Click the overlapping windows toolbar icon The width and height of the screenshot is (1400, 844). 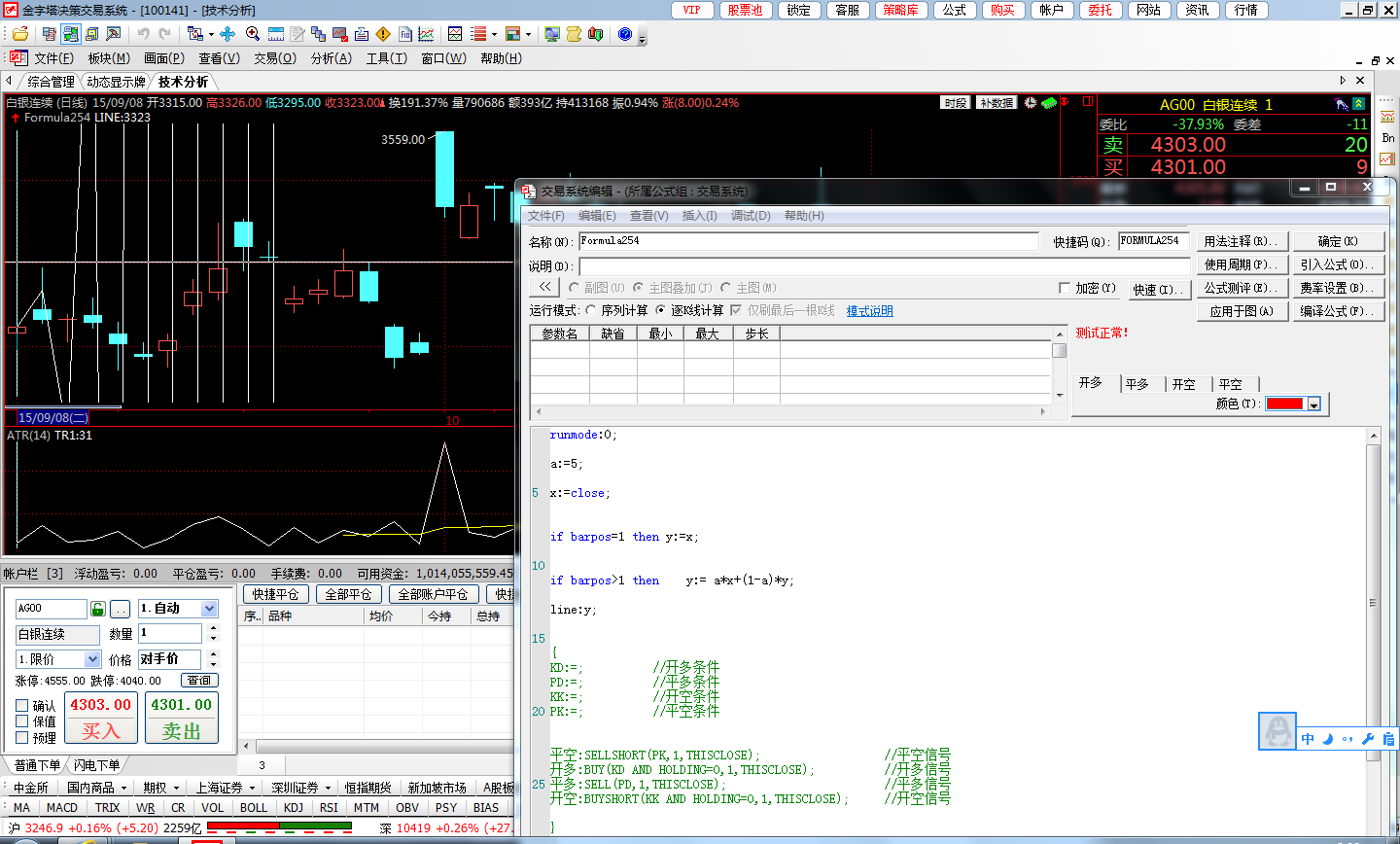(x=319, y=34)
